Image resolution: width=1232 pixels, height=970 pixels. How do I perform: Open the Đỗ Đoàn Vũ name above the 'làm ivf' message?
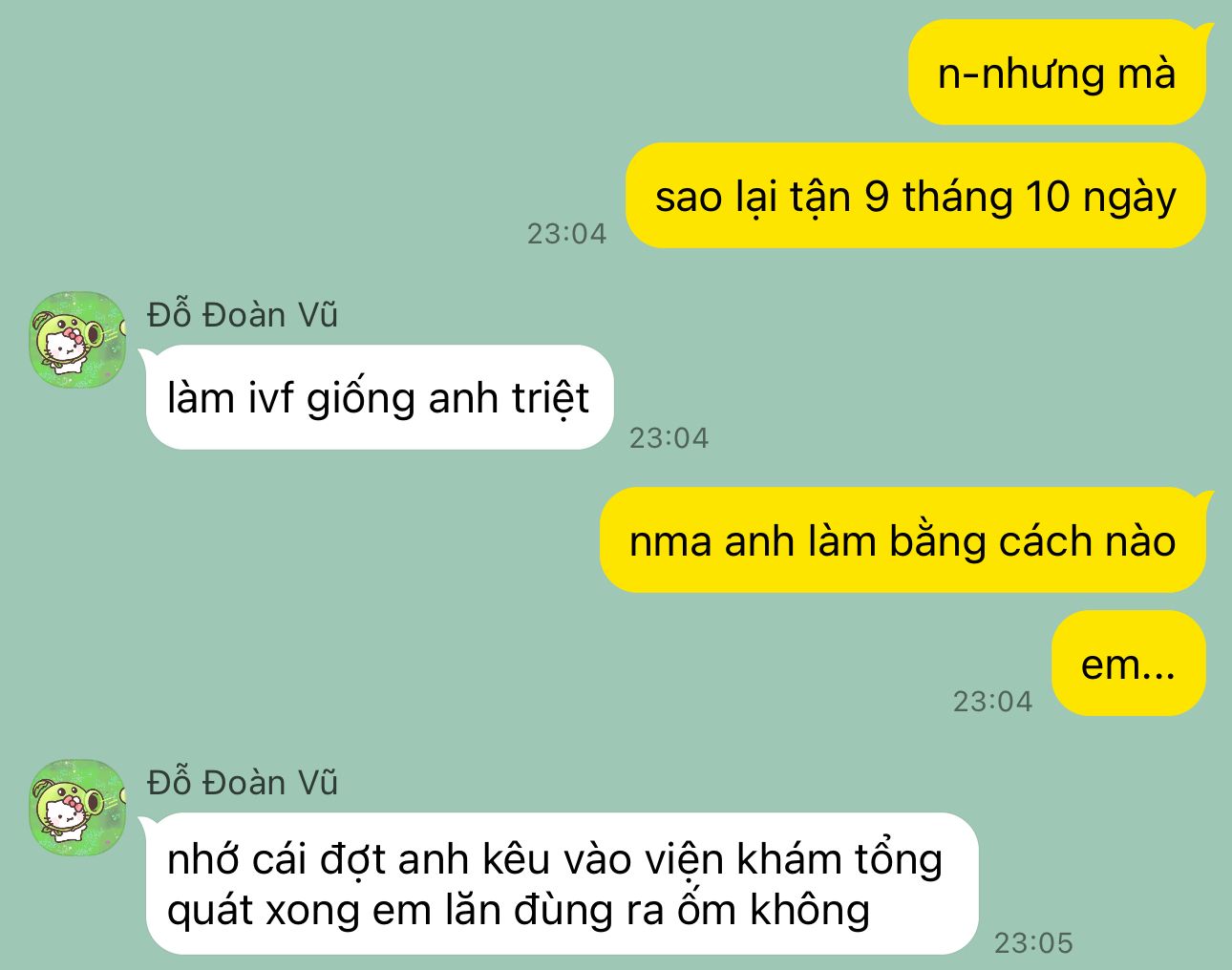tap(243, 315)
